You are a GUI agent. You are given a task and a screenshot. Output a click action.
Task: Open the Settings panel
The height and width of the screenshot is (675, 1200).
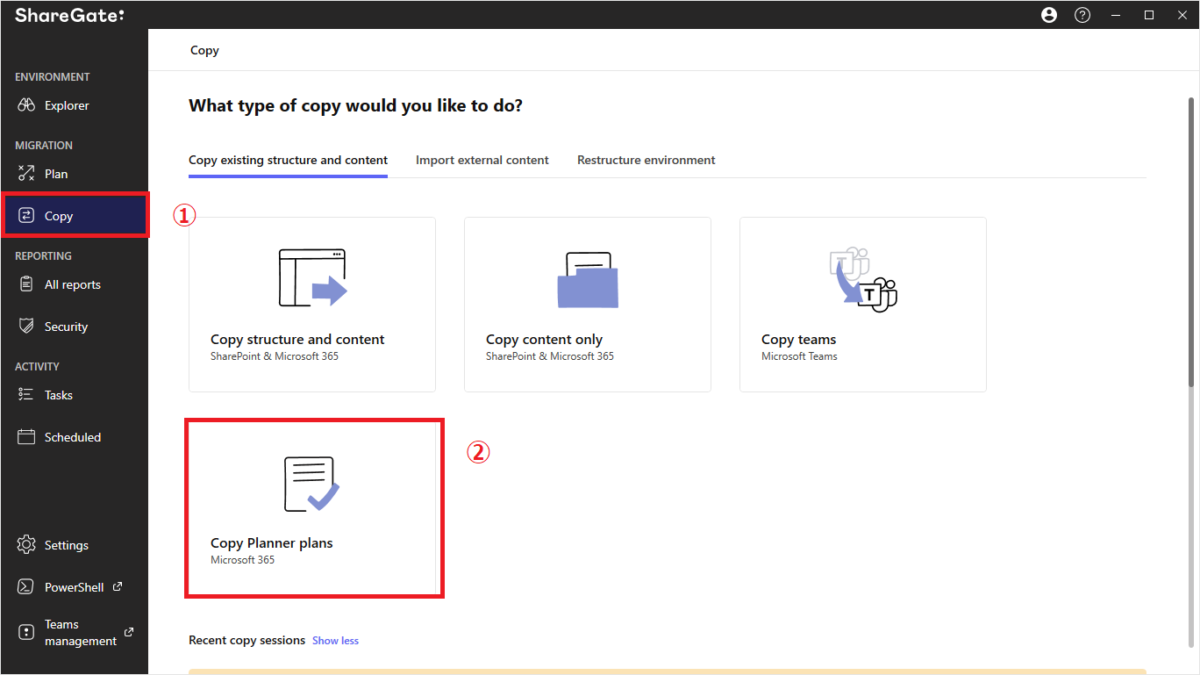[x=62, y=544]
